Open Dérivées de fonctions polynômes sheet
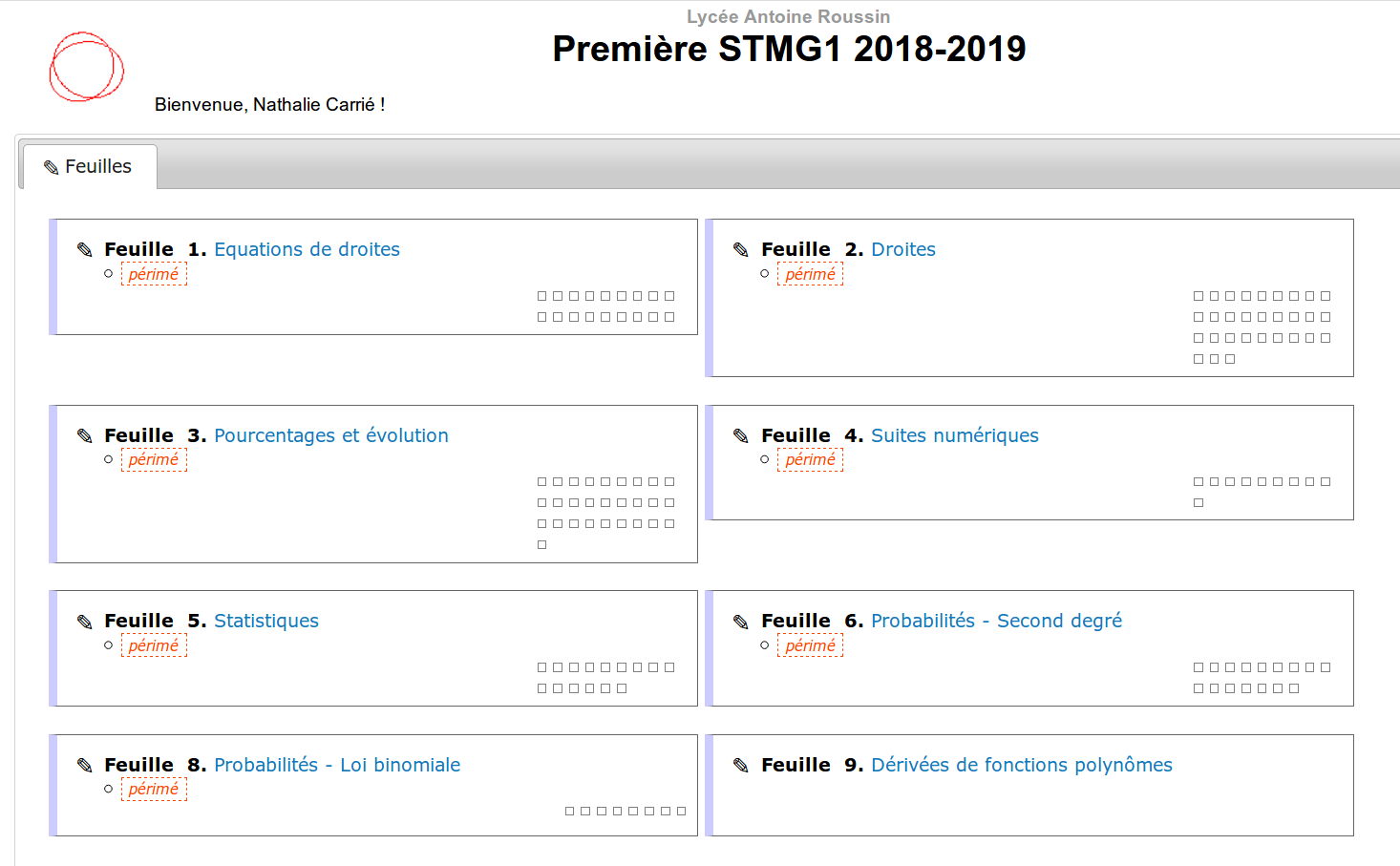The image size is (1400, 866). point(1021,765)
